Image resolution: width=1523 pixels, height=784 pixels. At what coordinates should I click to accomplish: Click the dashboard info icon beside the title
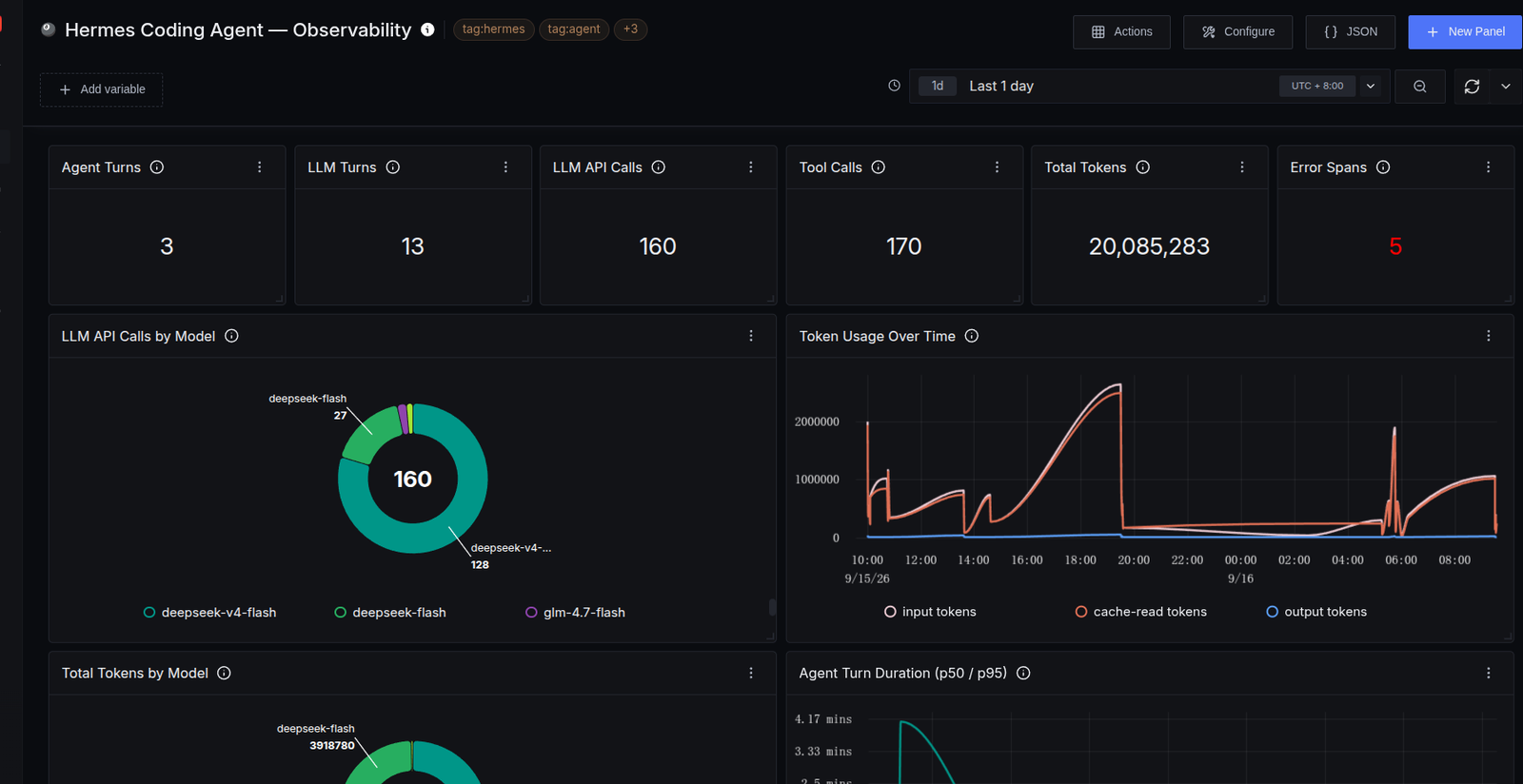click(x=427, y=29)
